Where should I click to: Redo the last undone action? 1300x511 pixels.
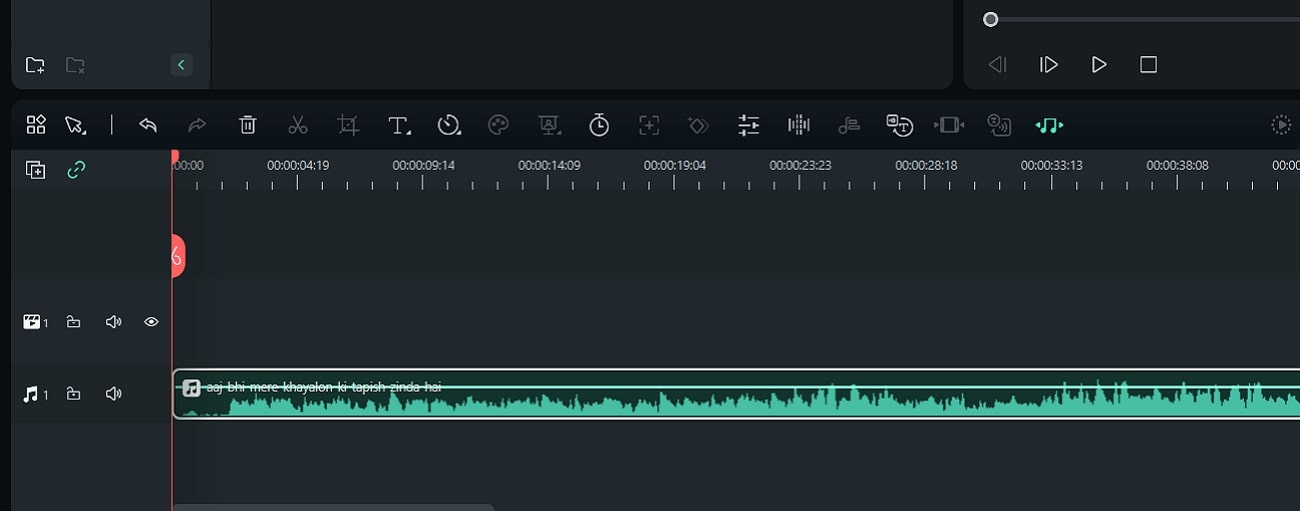pos(197,125)
